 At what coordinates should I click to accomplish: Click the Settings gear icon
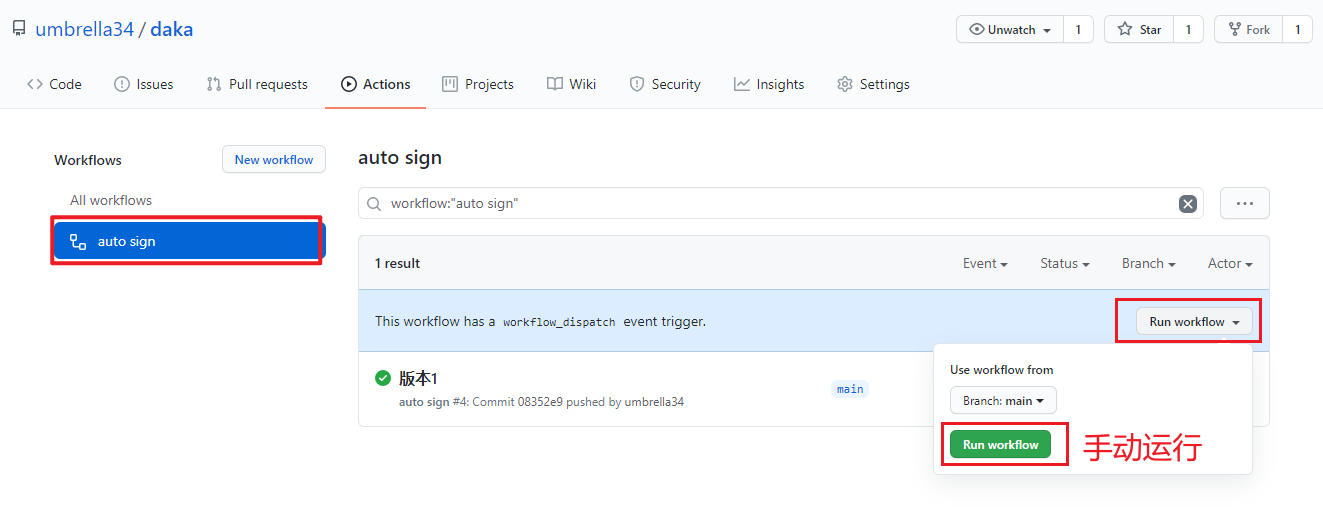[x=845, y=84]
